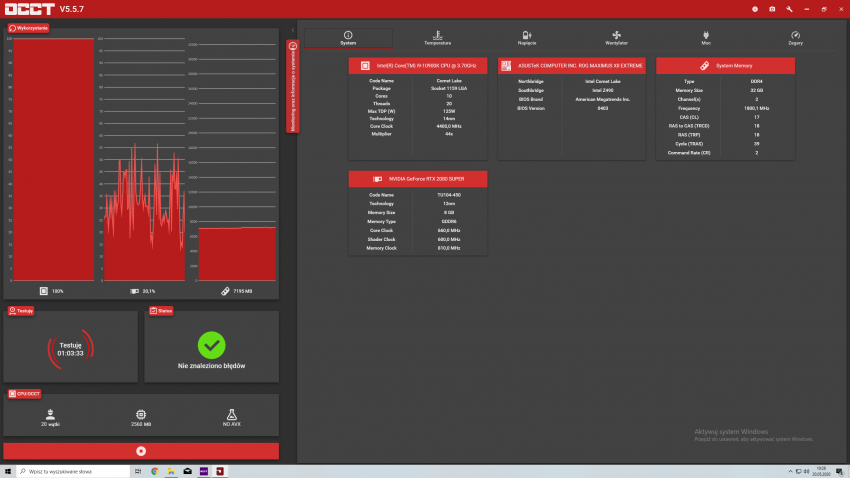Image resolution: width=850 pixels, height=478 pixels.
Task: Stop the running test with the red stop button
Action: pos(141,451)
